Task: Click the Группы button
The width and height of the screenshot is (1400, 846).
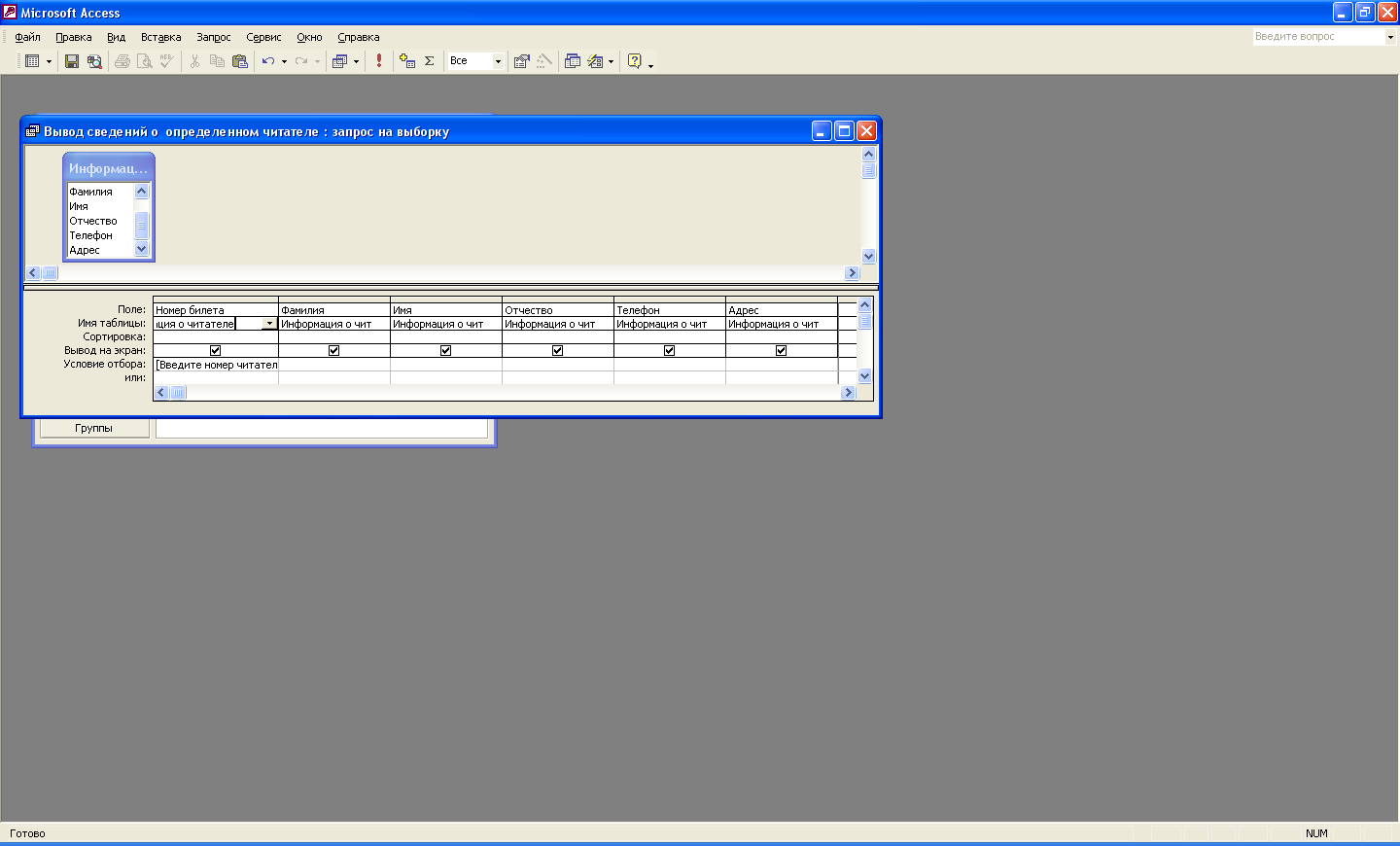Action: click(94, 428)
